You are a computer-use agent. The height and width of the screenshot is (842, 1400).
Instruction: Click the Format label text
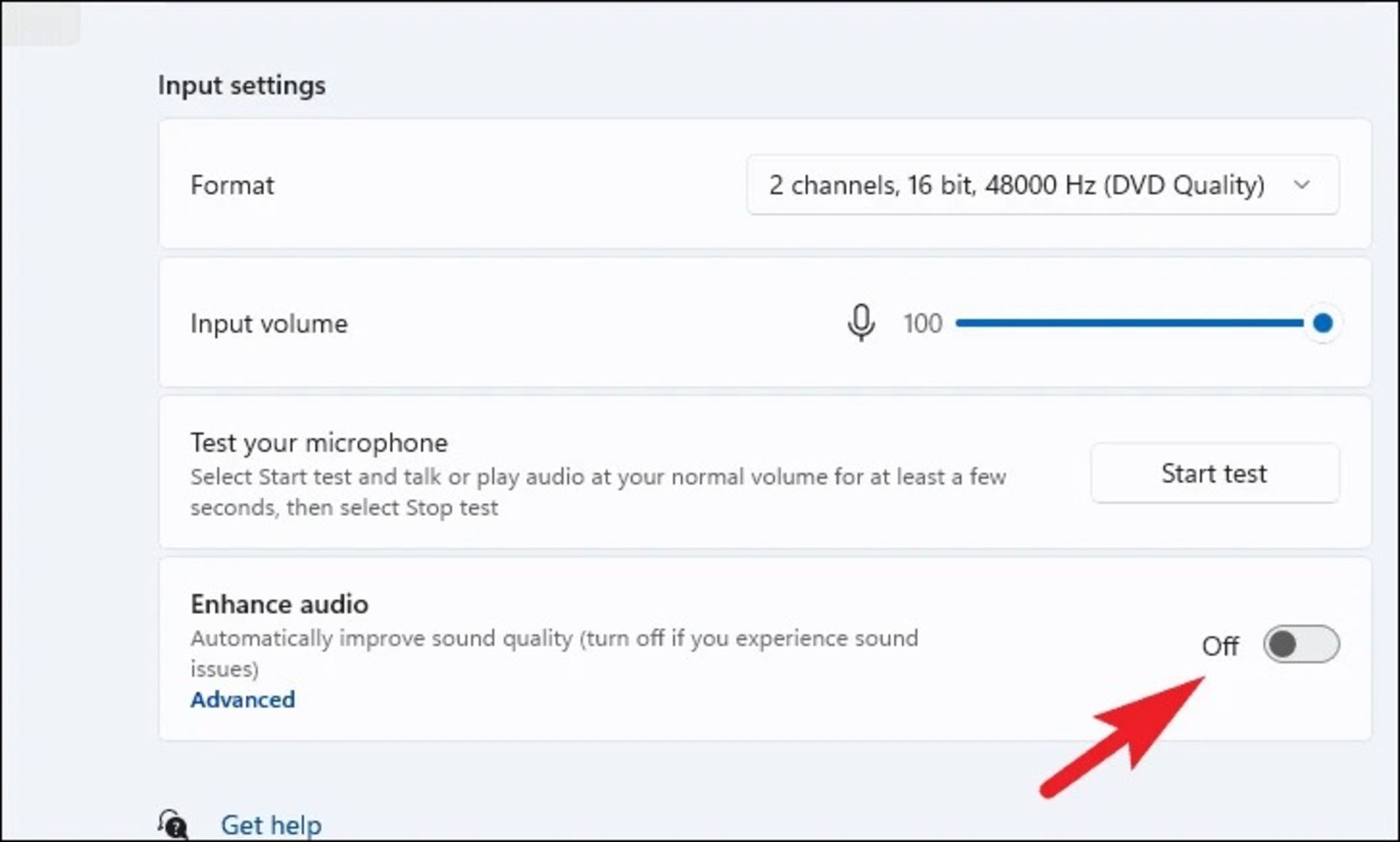click(232, 185)
